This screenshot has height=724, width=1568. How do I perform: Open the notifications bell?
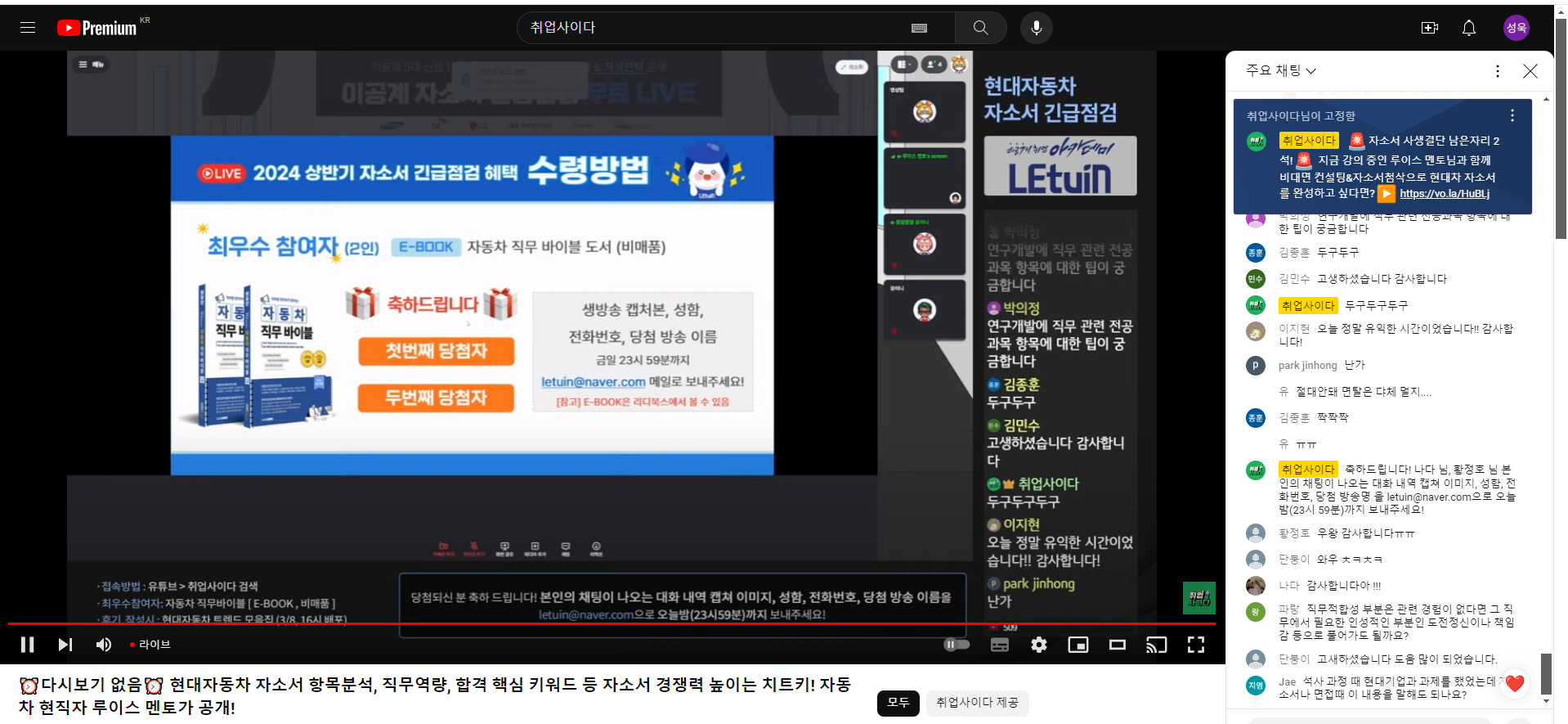[1469, 28]
